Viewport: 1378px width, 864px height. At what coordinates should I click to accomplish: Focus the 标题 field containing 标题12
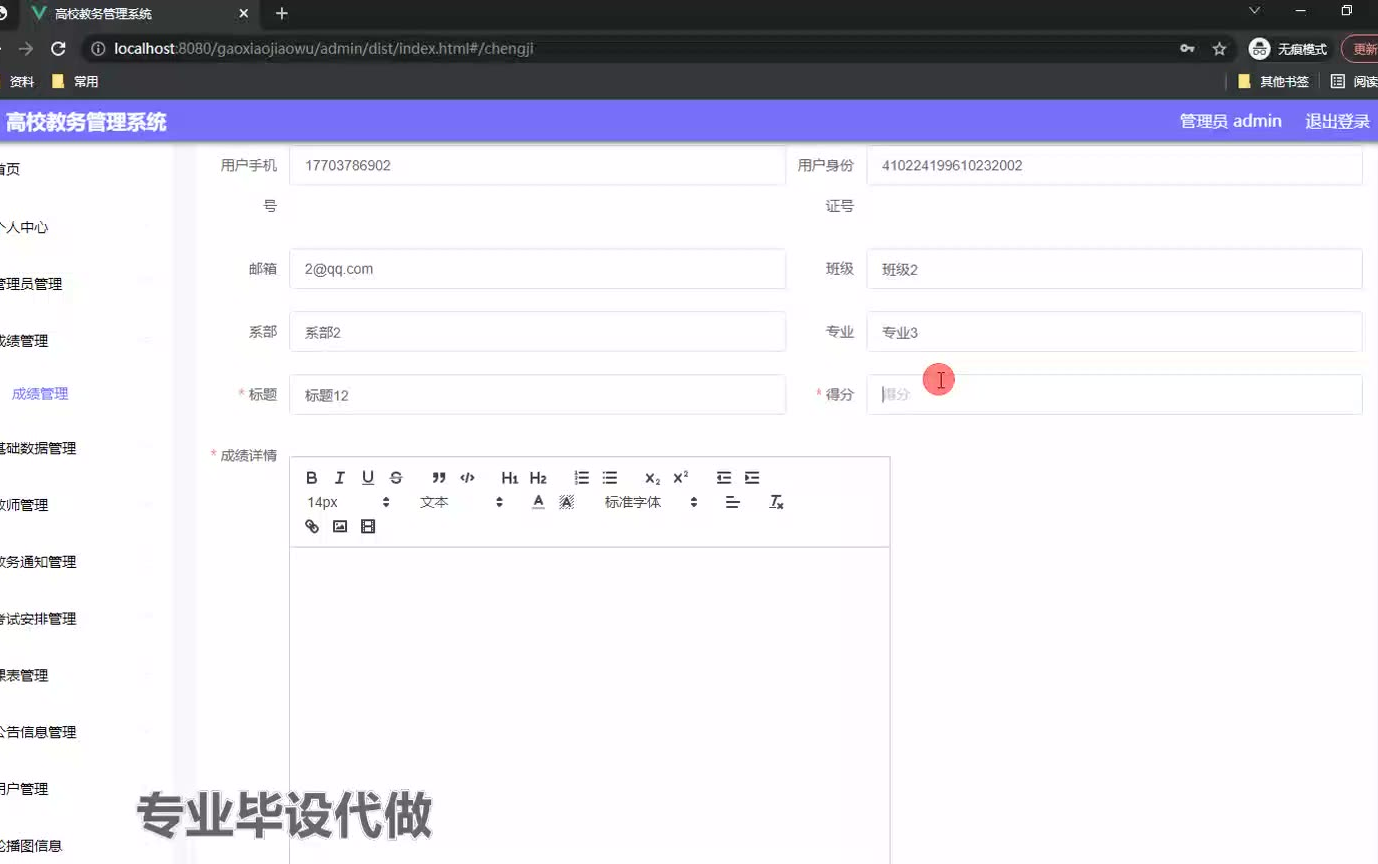pos(537,394)
